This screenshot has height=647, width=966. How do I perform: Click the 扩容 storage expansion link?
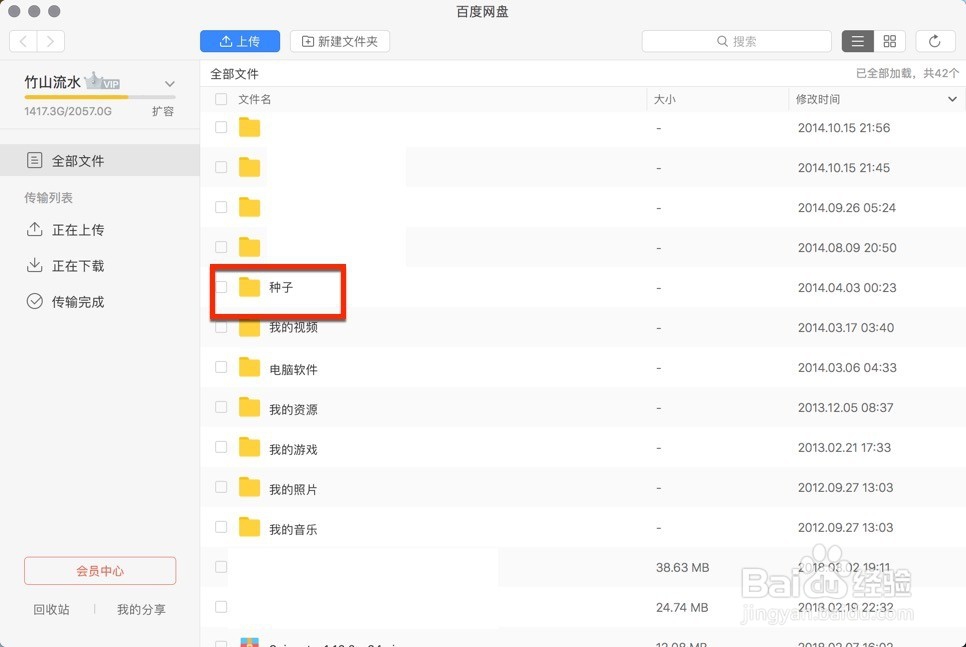click(163, 111)
